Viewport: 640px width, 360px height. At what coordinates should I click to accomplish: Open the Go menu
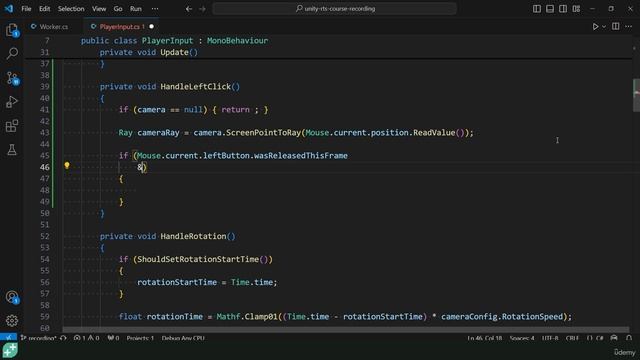[x=118, y=9]
